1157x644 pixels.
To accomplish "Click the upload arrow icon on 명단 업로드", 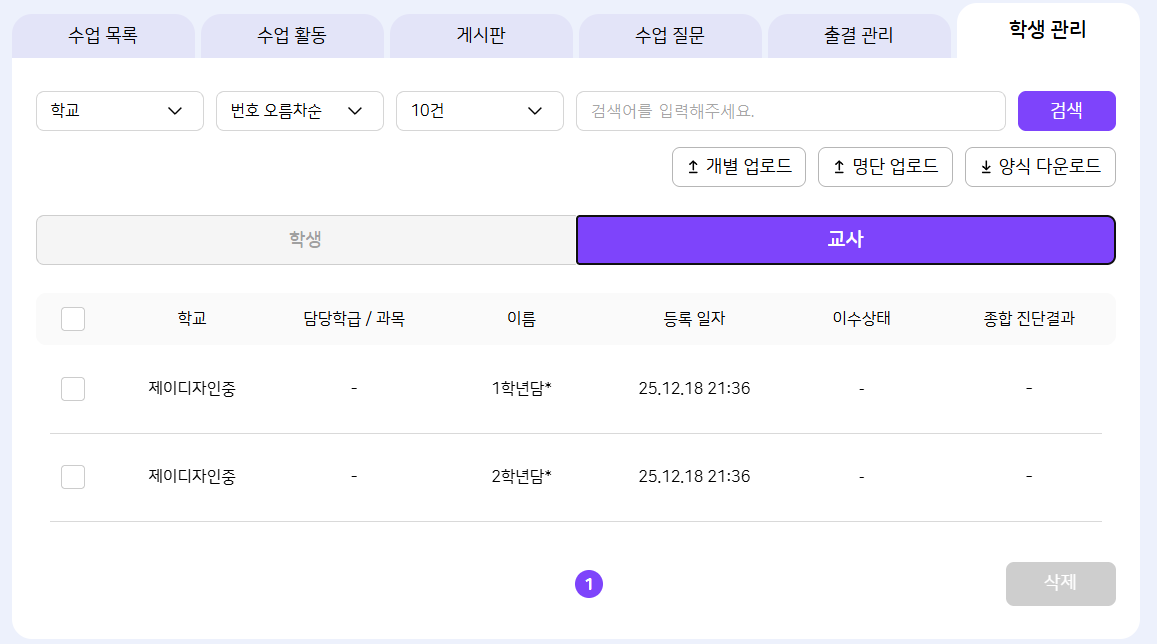I will (x=838, y=167).
